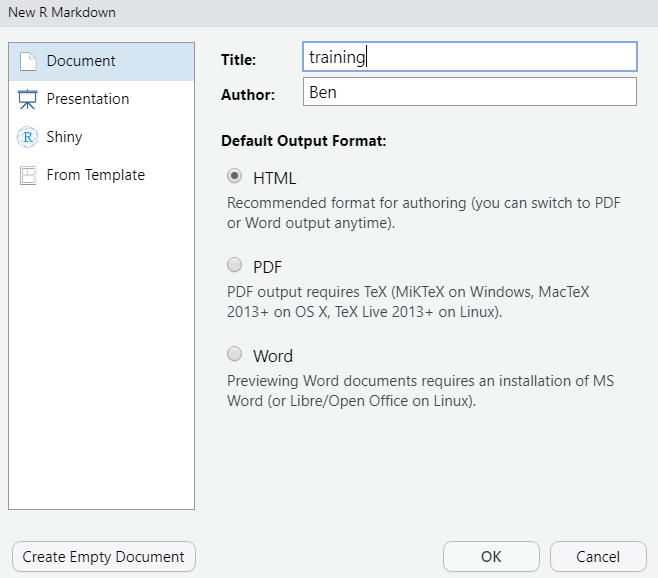This screenshot has height=578, width=658.
Task: Click the Create Empty Document button
Action: [104, 557]
